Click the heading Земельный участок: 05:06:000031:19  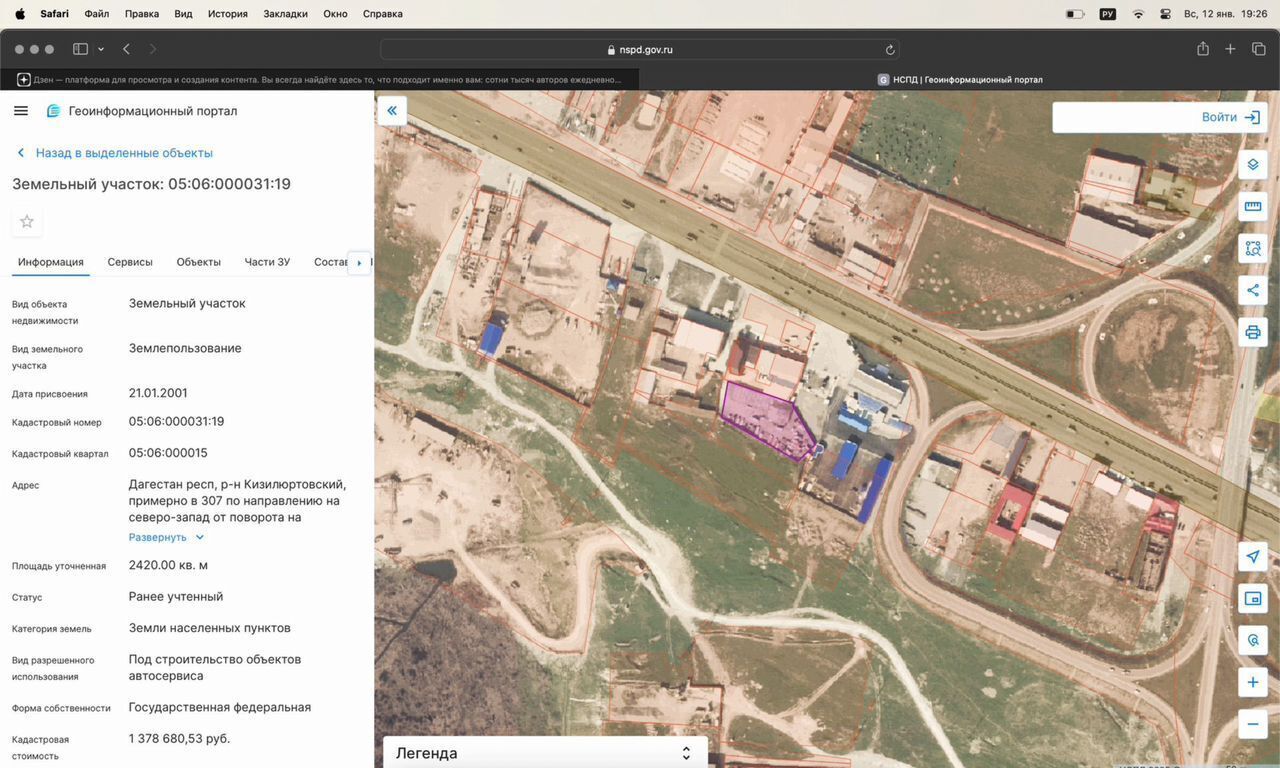pyautogui.click(x=151, y=184)
